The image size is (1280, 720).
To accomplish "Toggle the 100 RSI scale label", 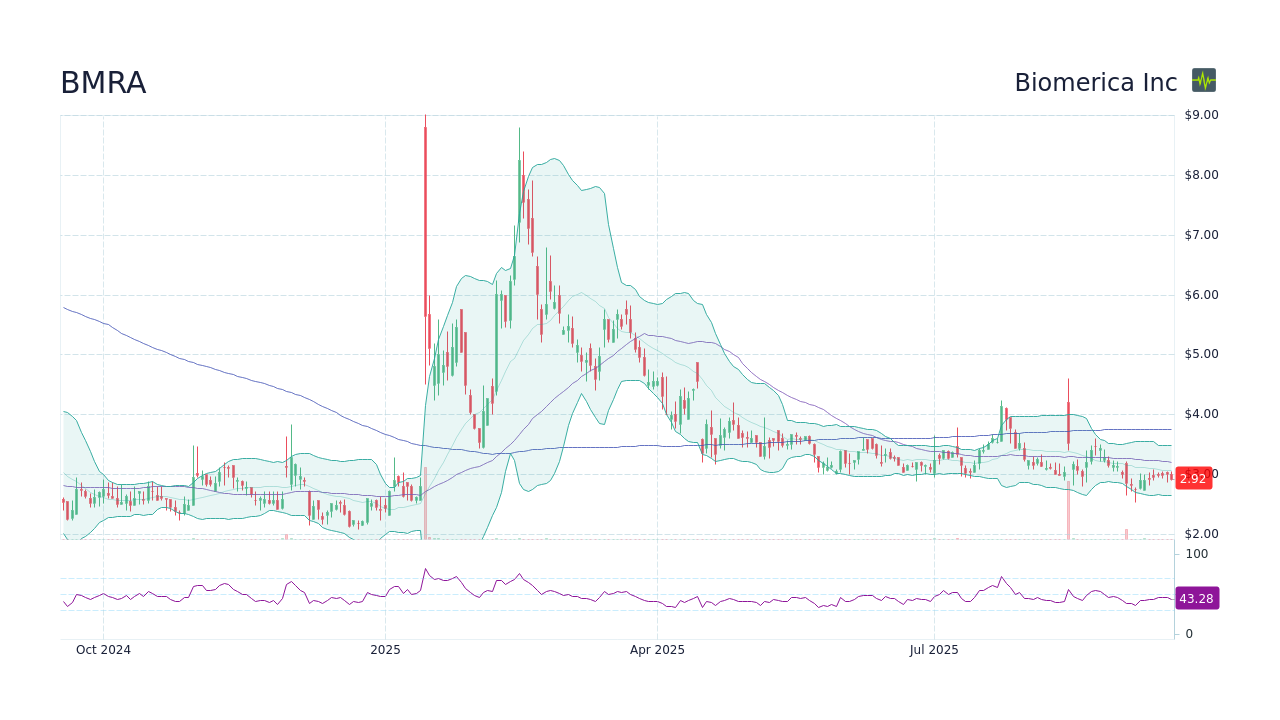I will coord(1196,554).
